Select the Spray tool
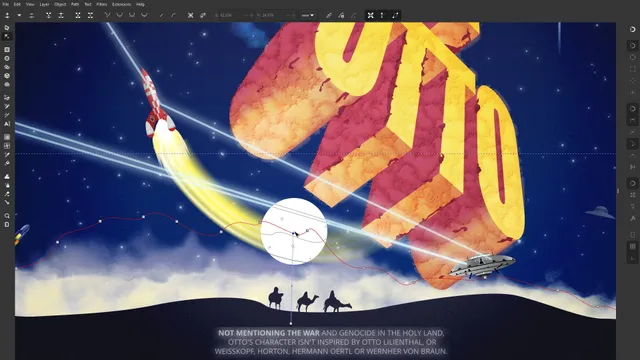 (7, 185)
